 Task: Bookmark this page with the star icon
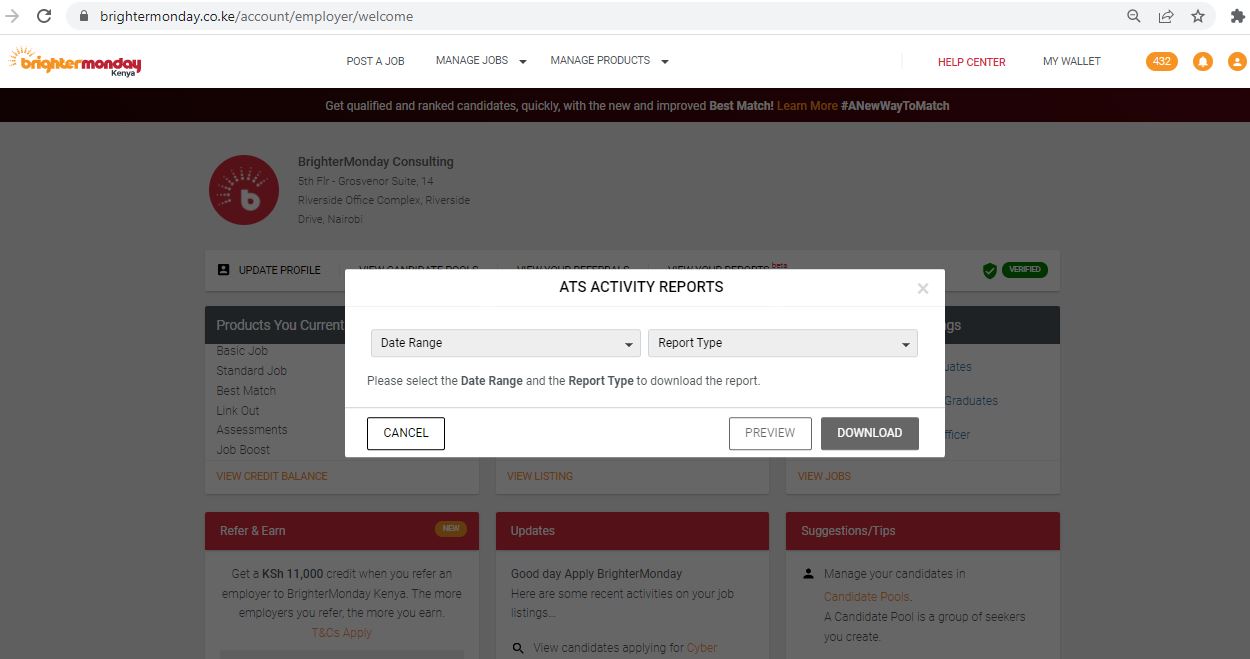(x=1197, y=16)
